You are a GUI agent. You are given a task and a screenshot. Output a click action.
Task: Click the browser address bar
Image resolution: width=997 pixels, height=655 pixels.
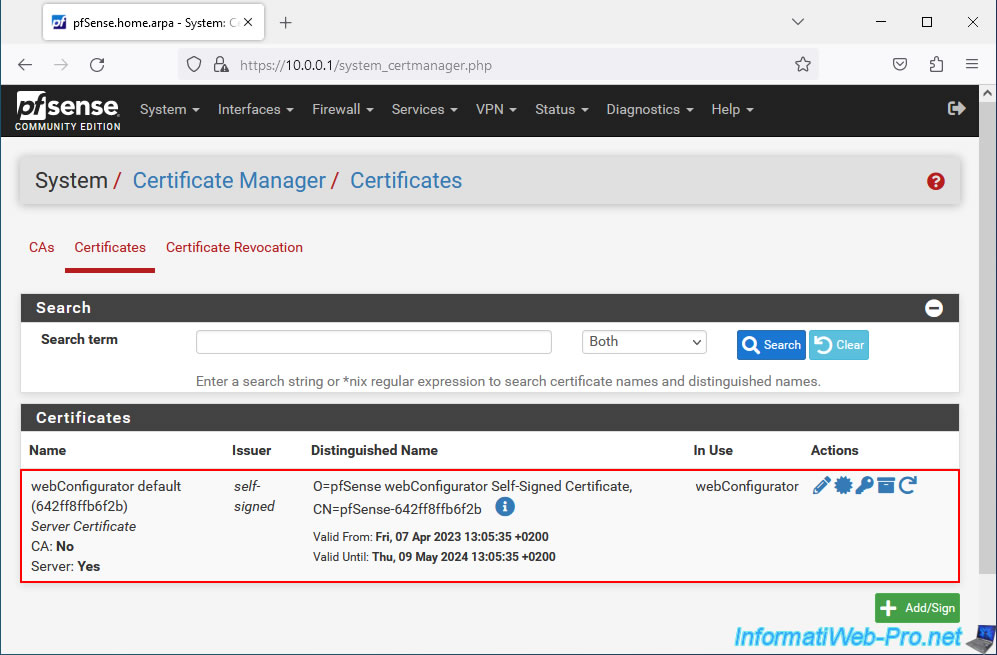(x=498, y=64)
